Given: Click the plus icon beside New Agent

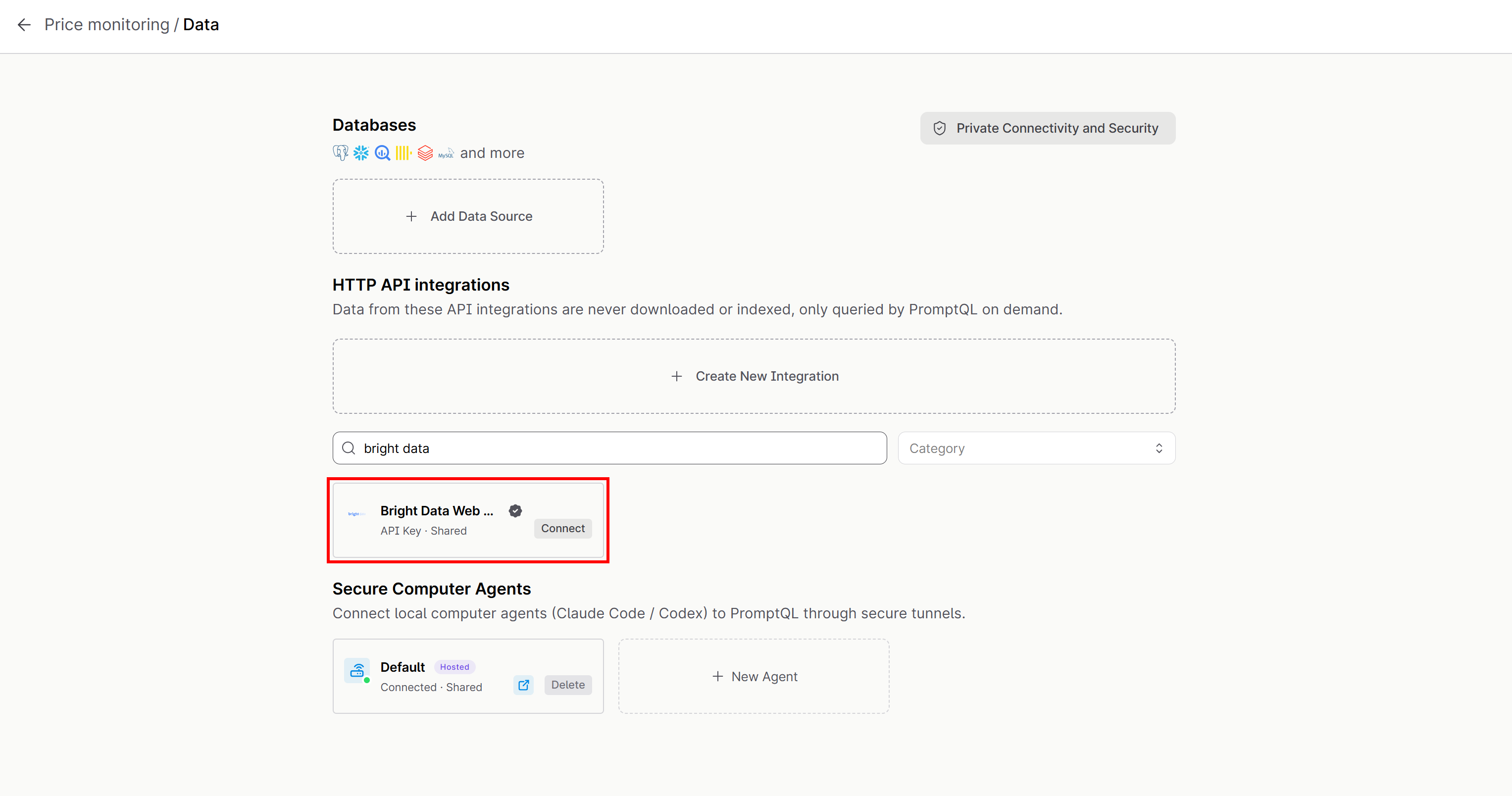Looking at the screenshot, I should pyautogui.click(x=717, y=676).
